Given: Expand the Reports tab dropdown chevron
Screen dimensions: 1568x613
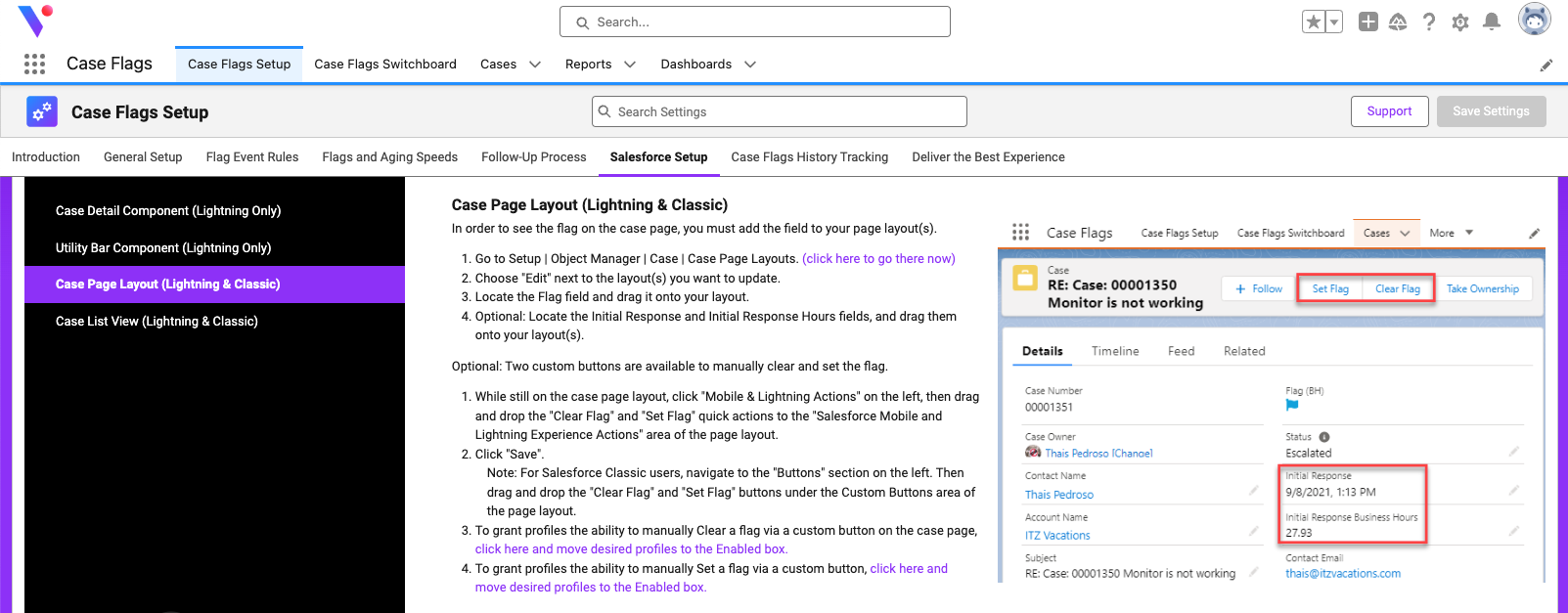Looking at the screenshot, I should pos(630,65).
